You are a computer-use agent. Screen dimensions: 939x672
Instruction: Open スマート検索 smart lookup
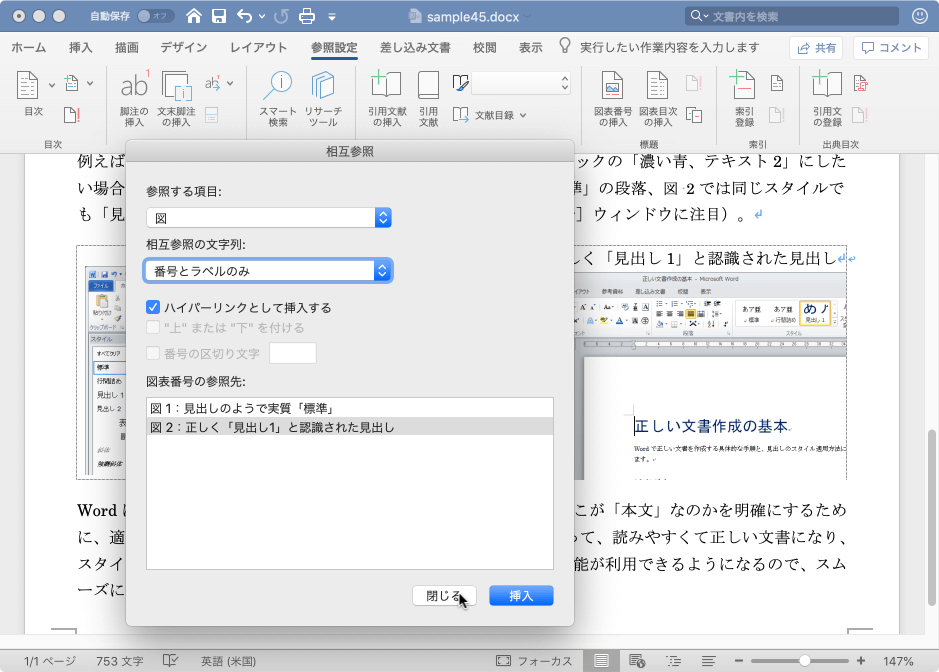[x=278, y=99]
